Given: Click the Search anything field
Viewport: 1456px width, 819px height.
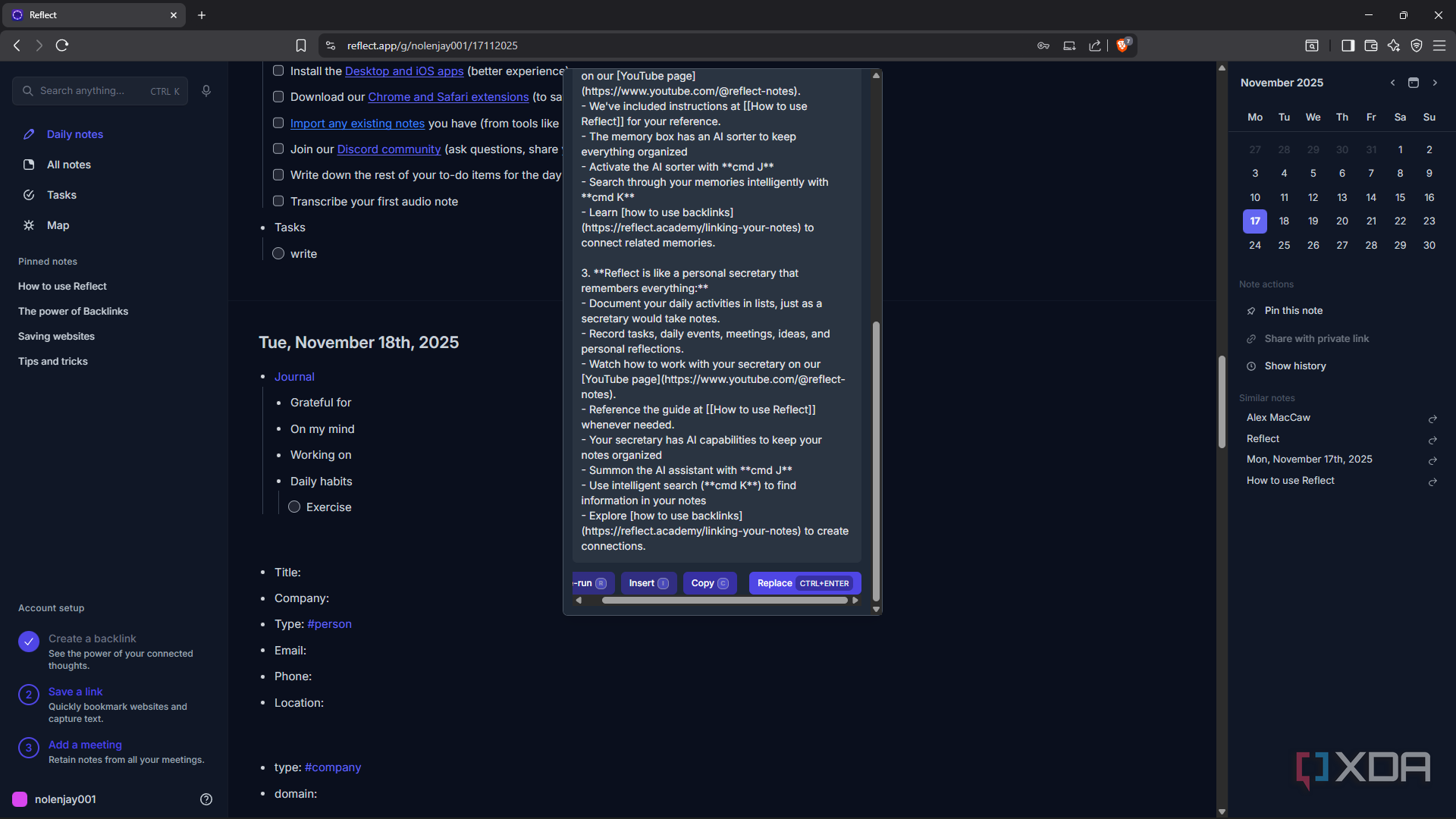Looking at the screenshot, I should tap(100, 91).
